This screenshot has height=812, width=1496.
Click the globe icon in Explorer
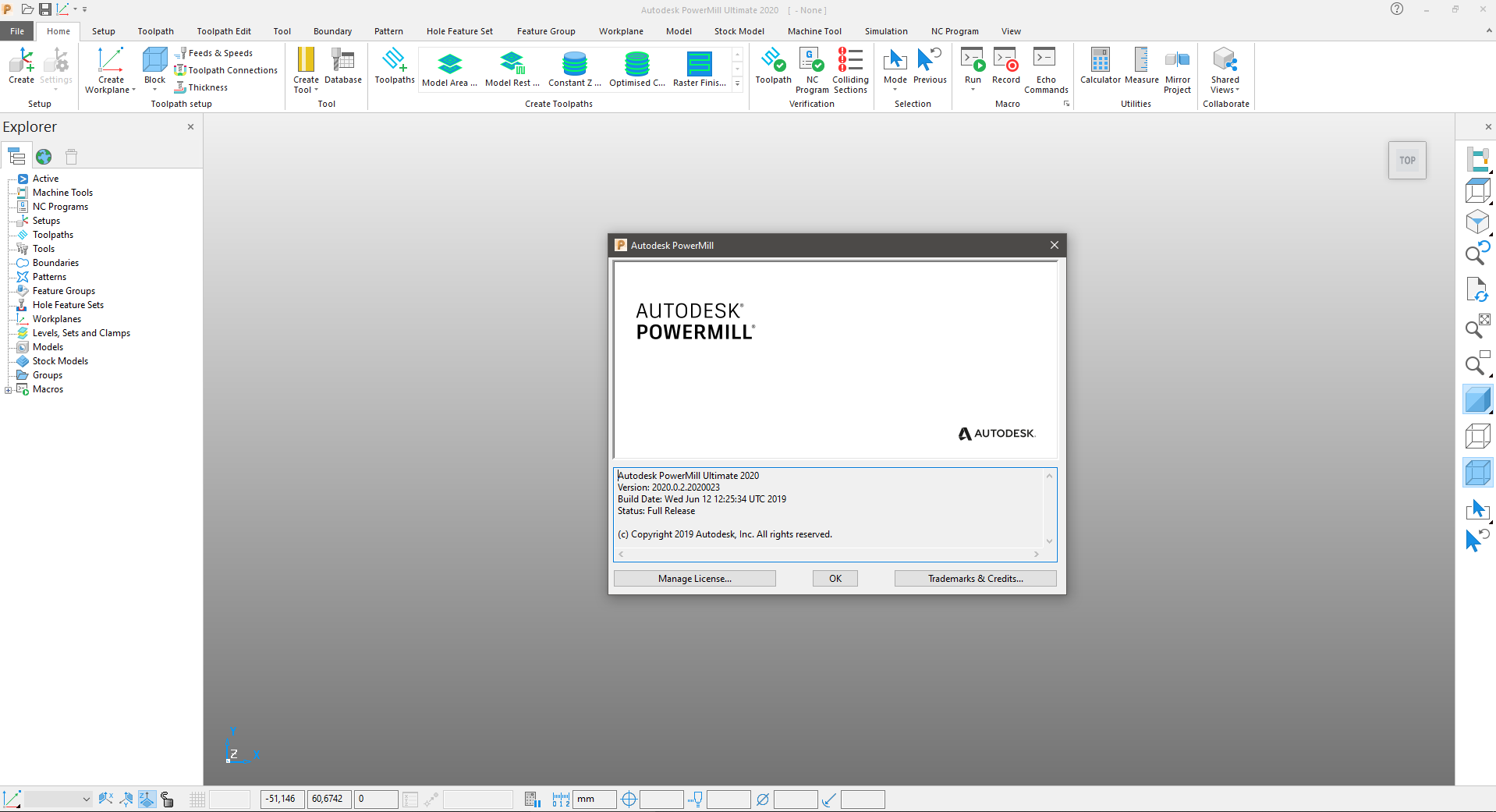pos(44,157)
